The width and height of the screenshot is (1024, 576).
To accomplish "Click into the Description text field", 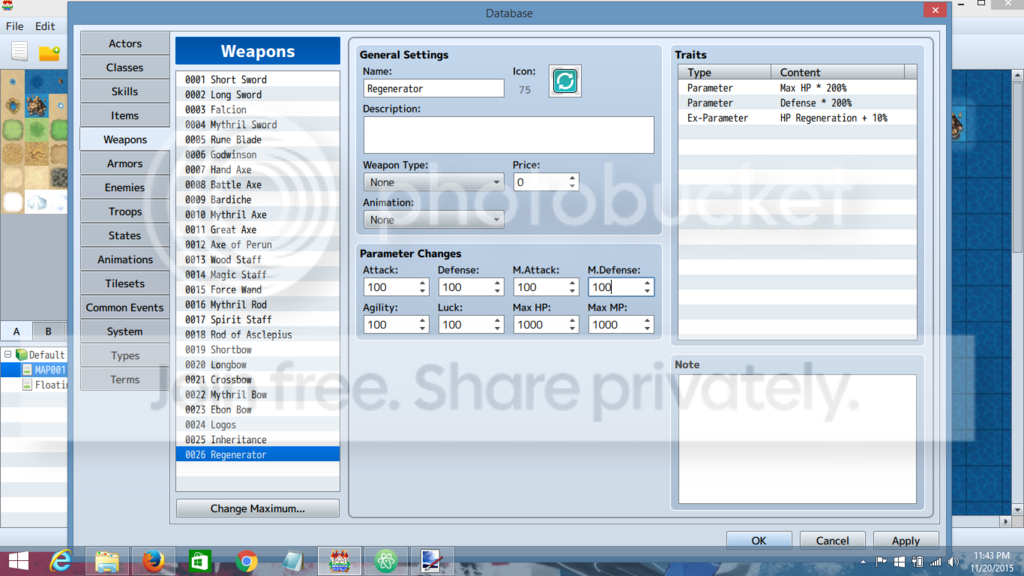I will point(508,135).
